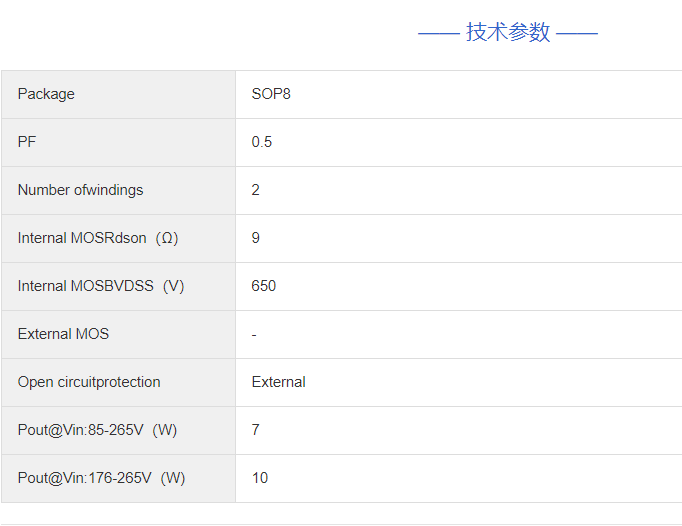Click the 10 watt output value
This screenshot has height=526, width=682.
click(260, 478)
